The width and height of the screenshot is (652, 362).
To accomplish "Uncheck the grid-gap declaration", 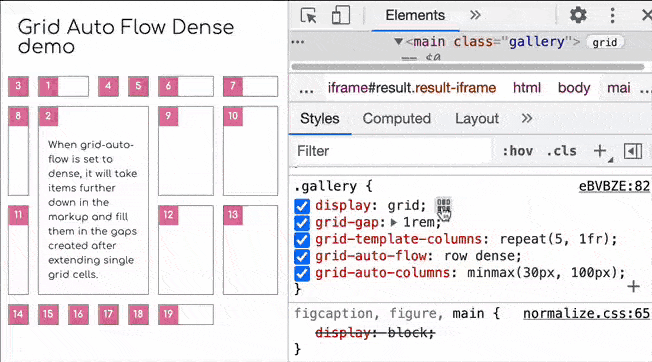I will (x=302, y=223).
